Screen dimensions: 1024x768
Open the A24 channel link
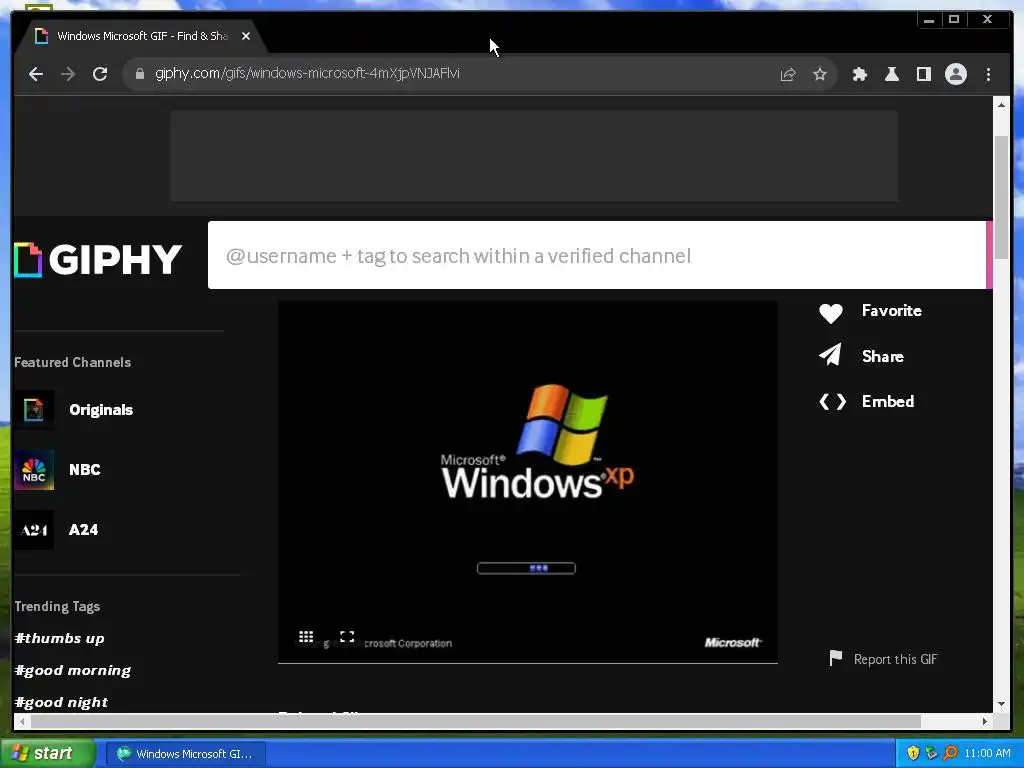[84, 530]
